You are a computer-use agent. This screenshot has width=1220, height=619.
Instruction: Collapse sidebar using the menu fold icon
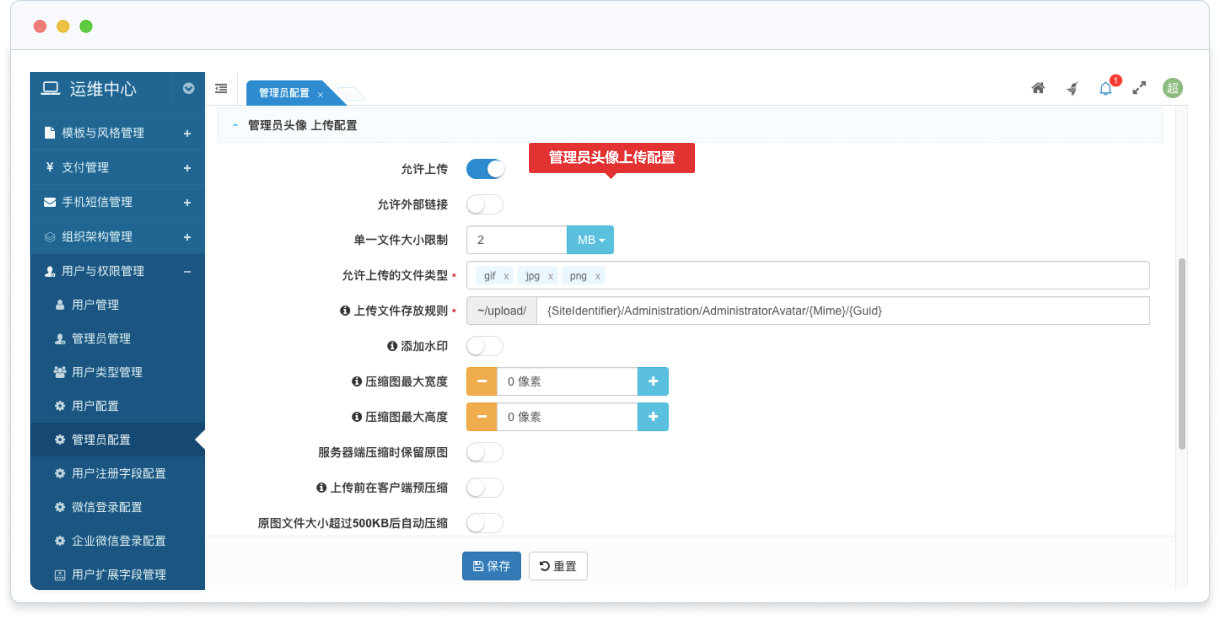pyautogui.click(x=221, y=88)
